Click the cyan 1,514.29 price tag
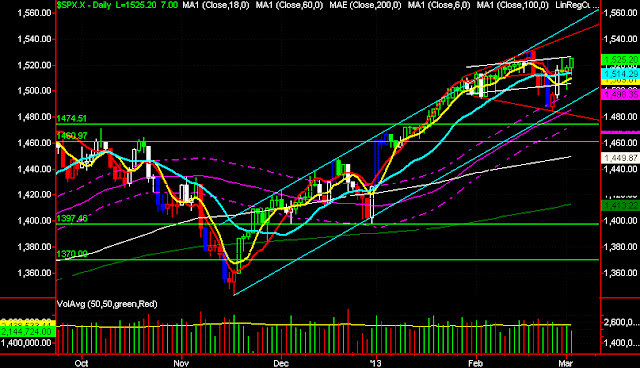The image size is (640, 368). coord(620,74)
